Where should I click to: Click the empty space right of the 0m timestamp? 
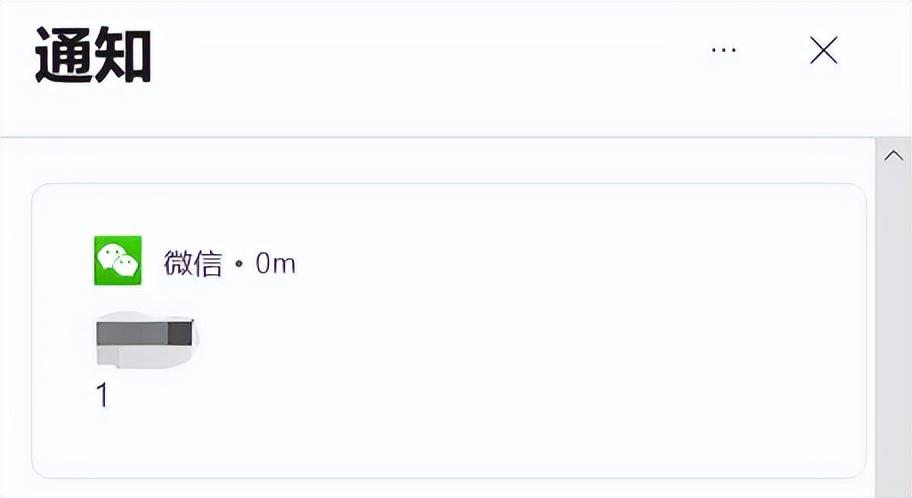[x=550, y=264]
